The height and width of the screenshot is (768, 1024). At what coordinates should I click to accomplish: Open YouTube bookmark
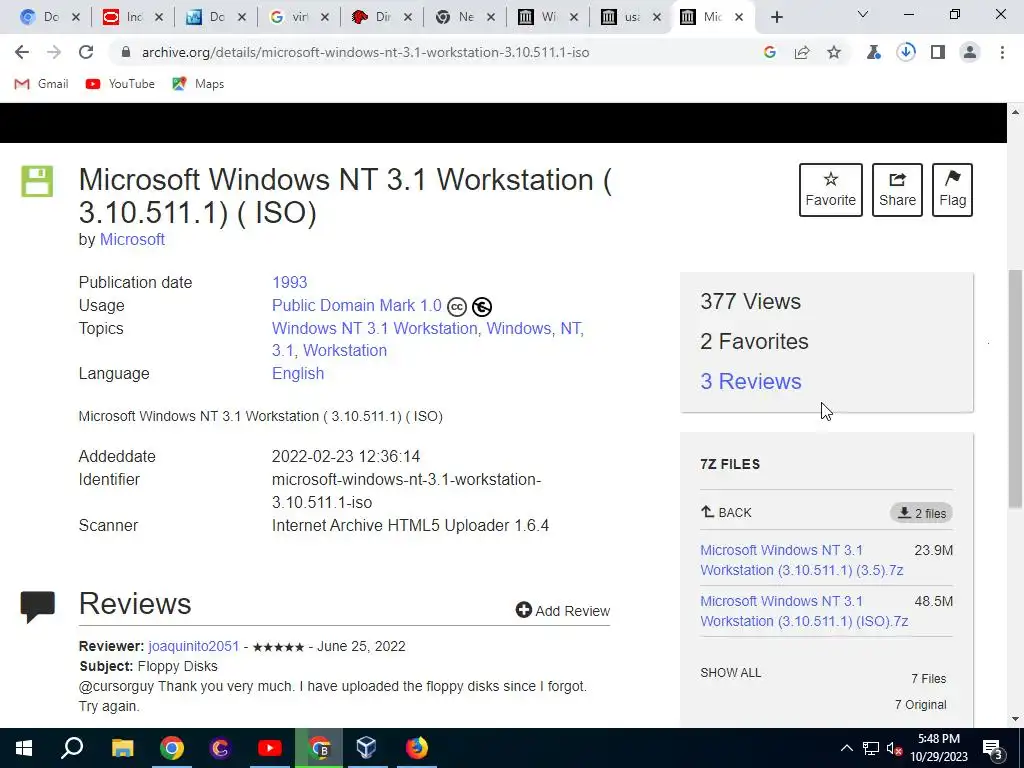tap(120, 84)
